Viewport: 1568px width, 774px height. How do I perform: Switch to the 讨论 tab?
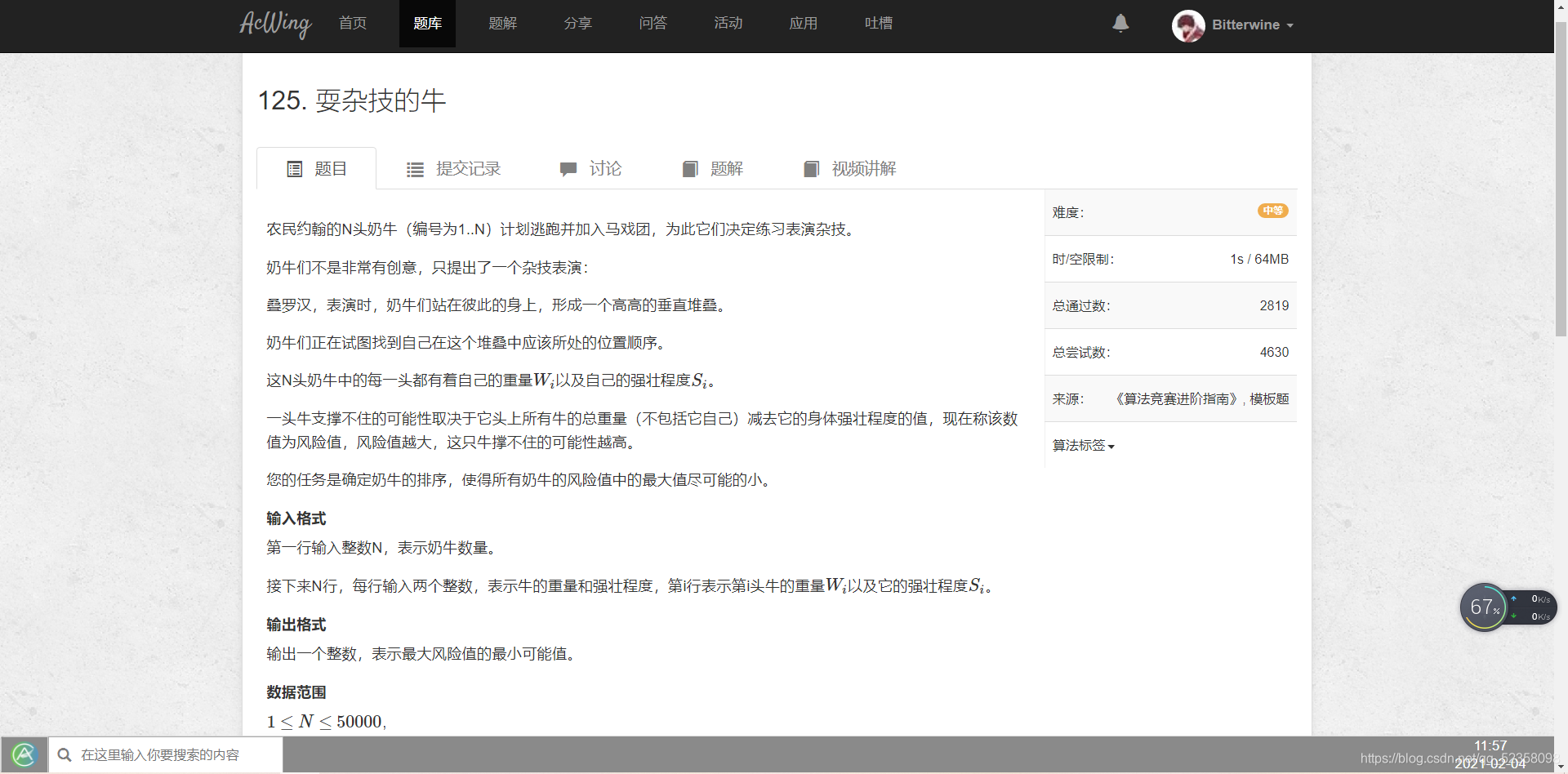pos(590,169)
